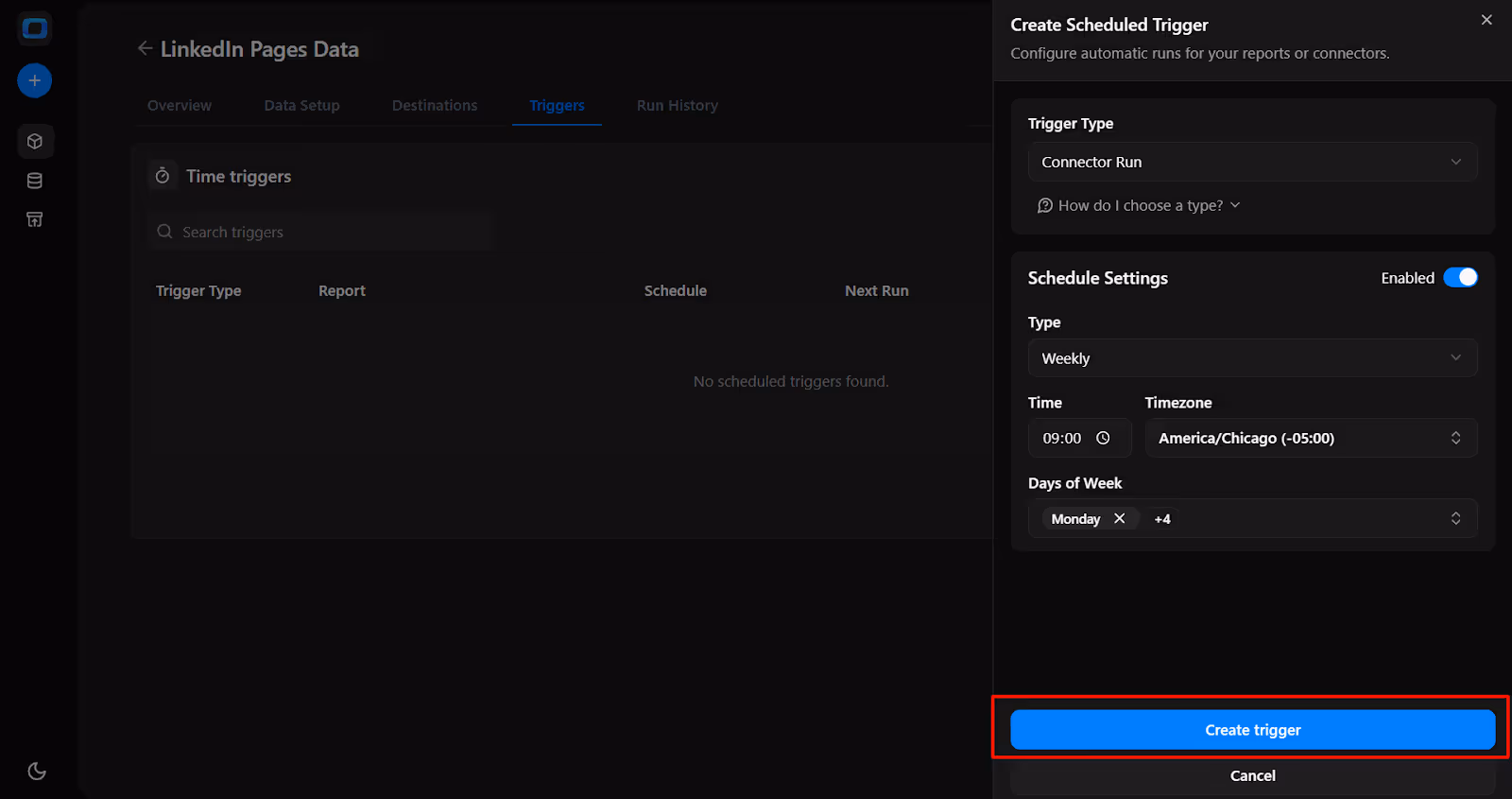The width and height of the screenshot is (1512, 799).
Task: Go back using arrow beside LinkedIn Pages Data
Action: (x=145, y=48)
